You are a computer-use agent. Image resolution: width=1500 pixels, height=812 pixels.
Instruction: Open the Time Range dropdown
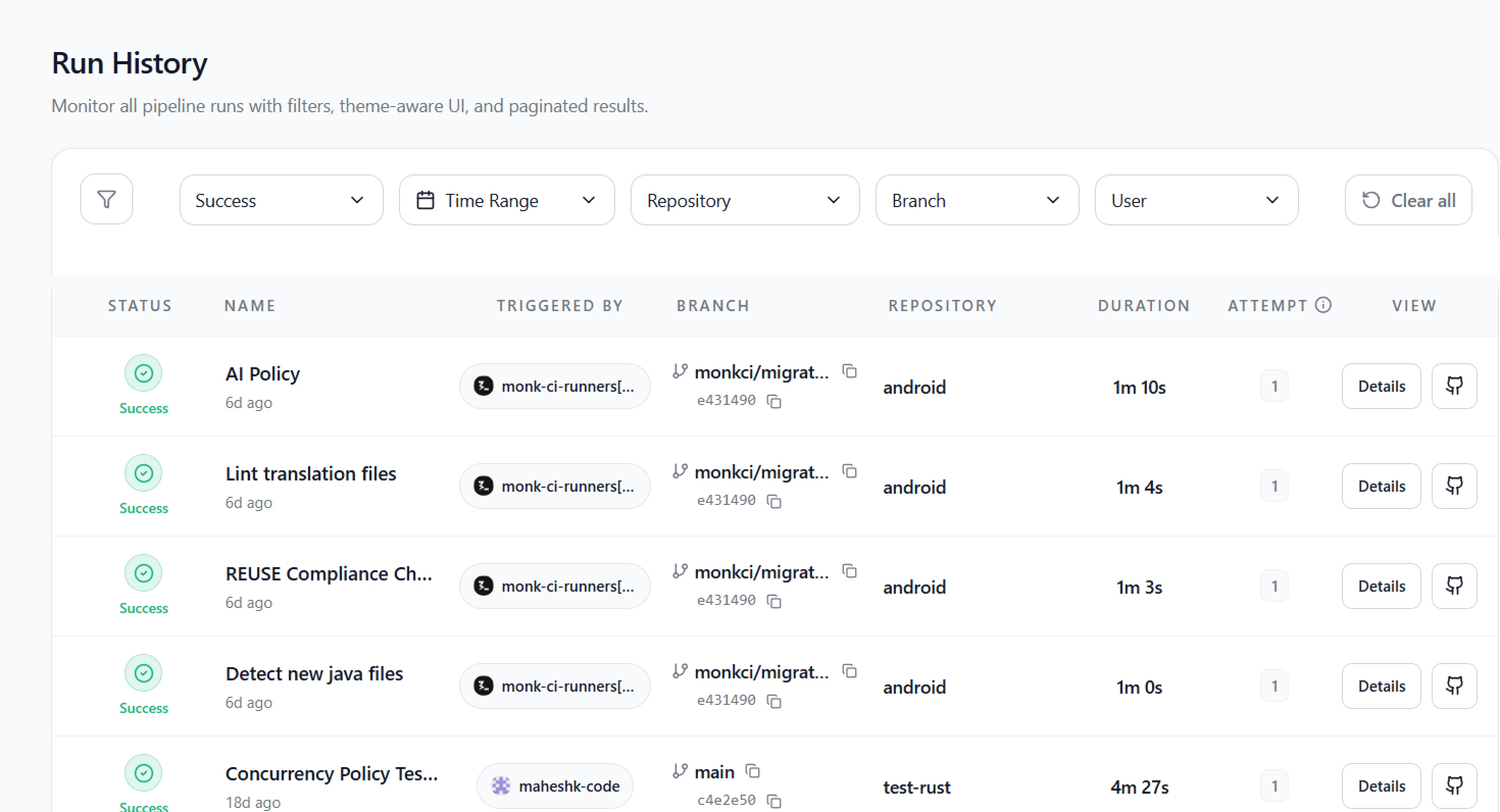[x=507, y=199]
